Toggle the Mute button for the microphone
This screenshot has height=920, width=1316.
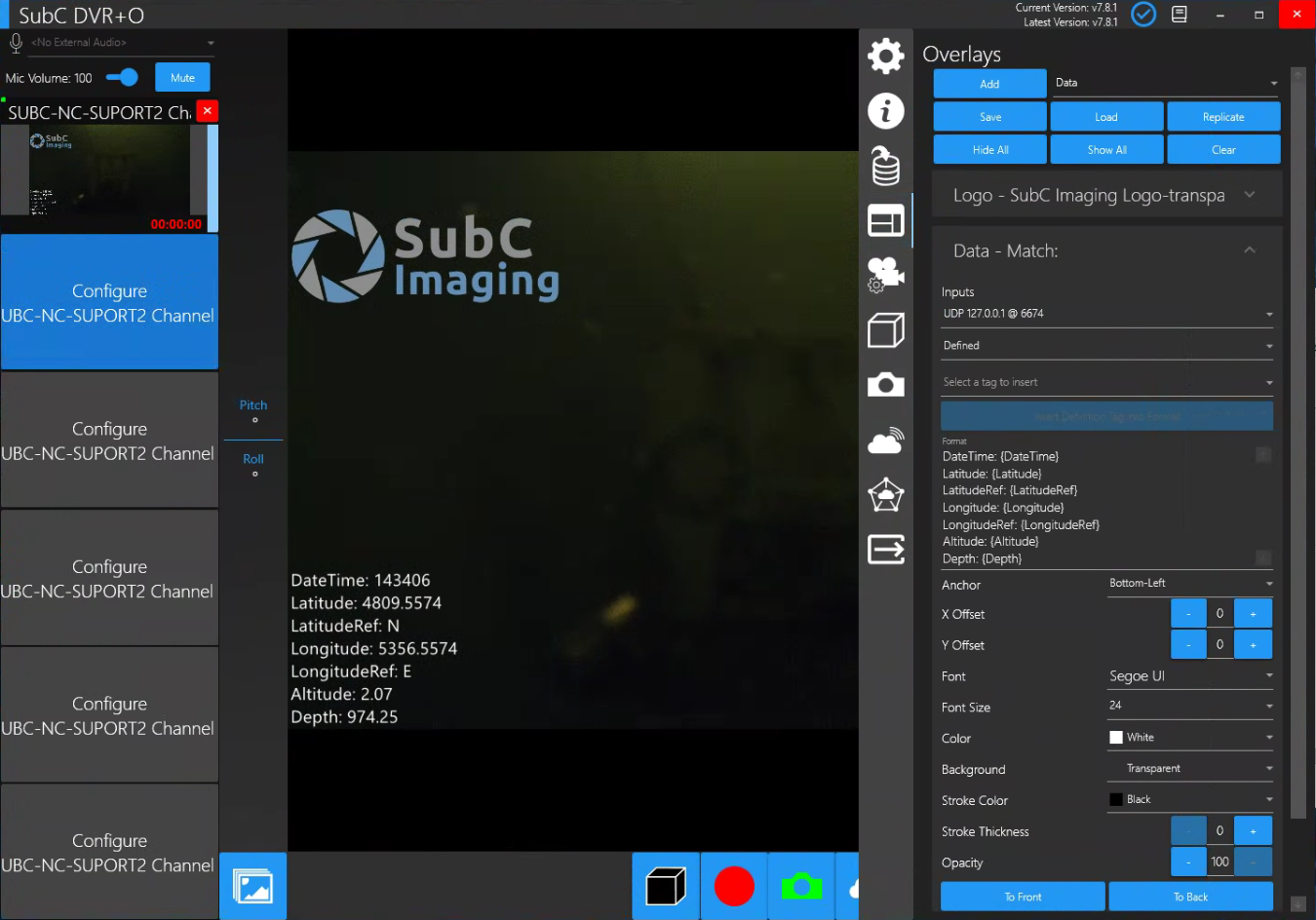tap(182, 78)
